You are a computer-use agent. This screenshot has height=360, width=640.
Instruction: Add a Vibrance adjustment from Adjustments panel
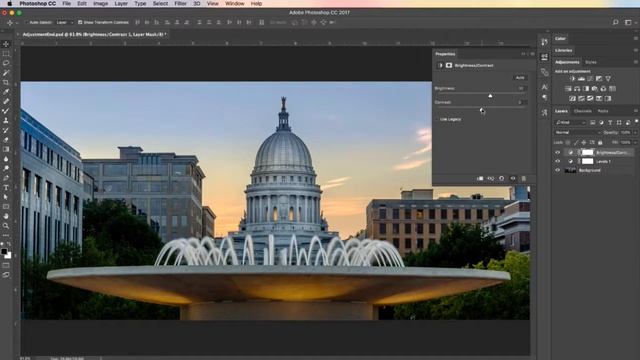(608, 79)
